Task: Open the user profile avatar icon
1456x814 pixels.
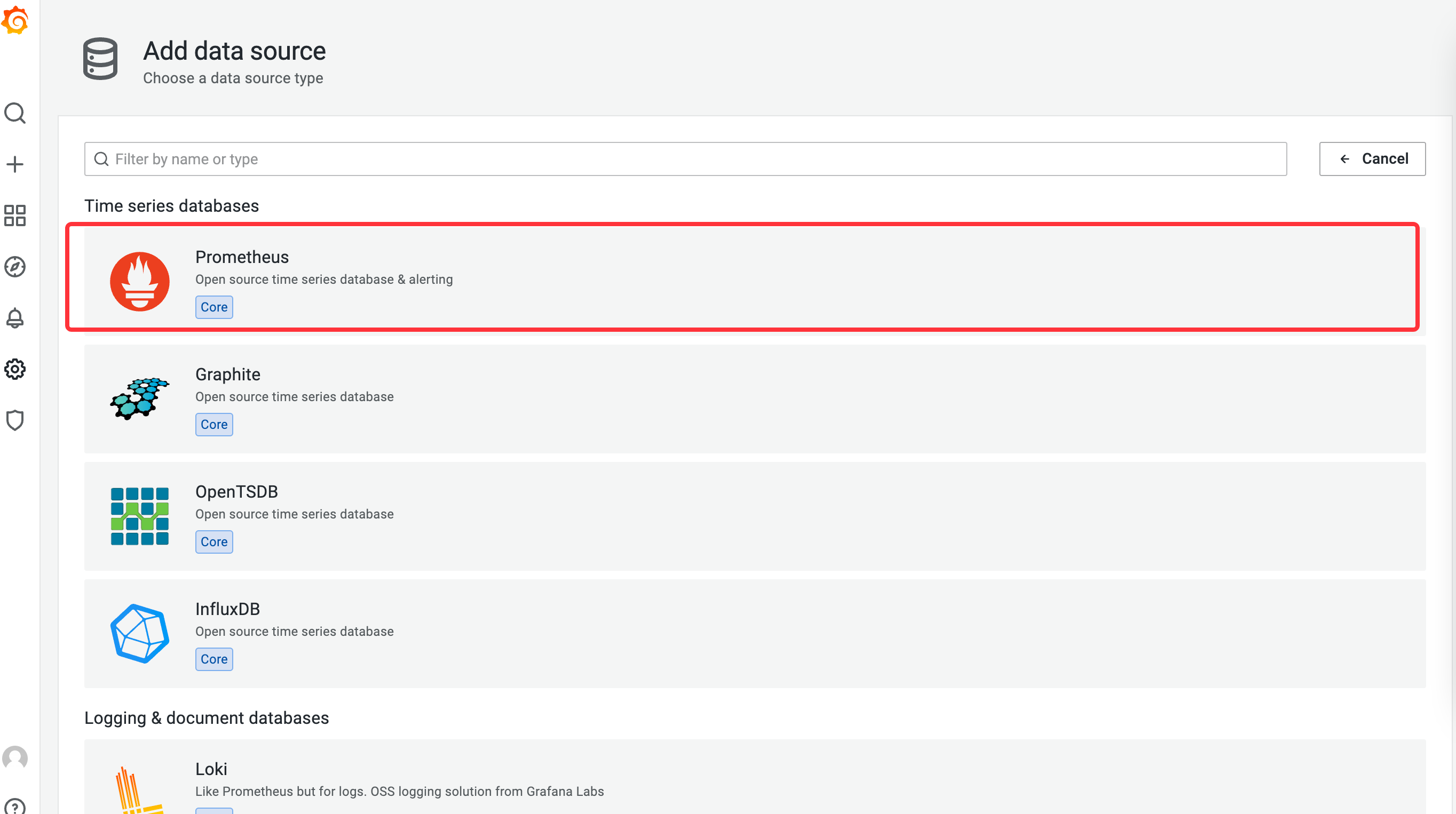Action: pyautogui.click(x=15, y=757)
